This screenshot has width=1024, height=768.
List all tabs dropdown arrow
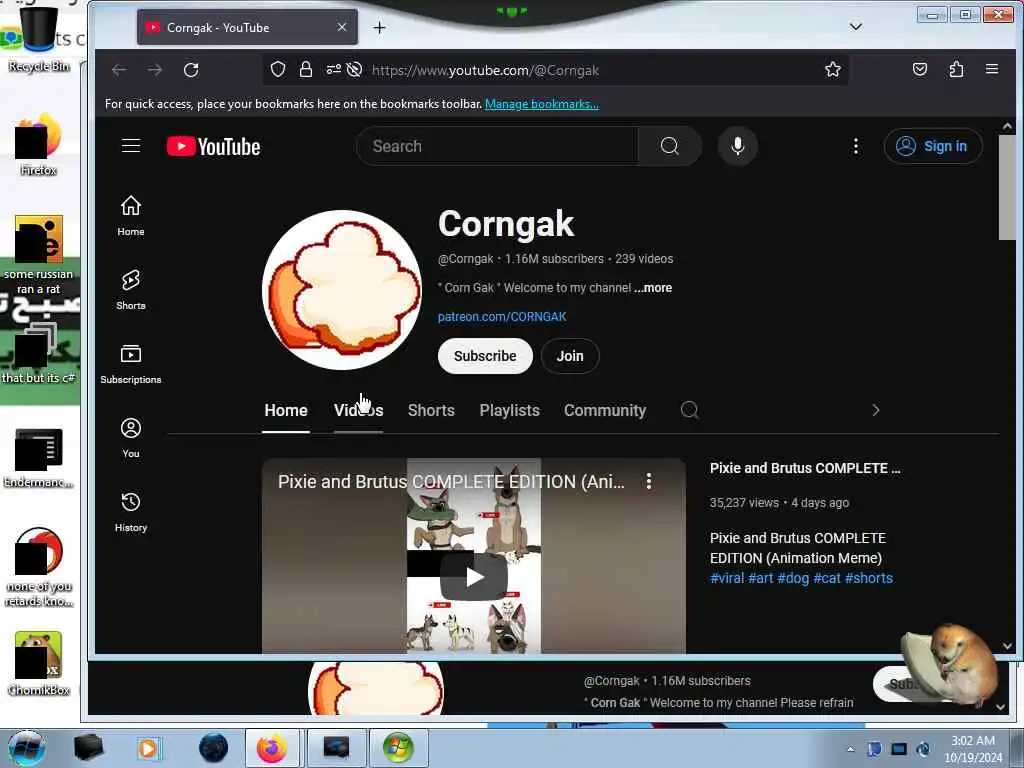click(856, 27)
